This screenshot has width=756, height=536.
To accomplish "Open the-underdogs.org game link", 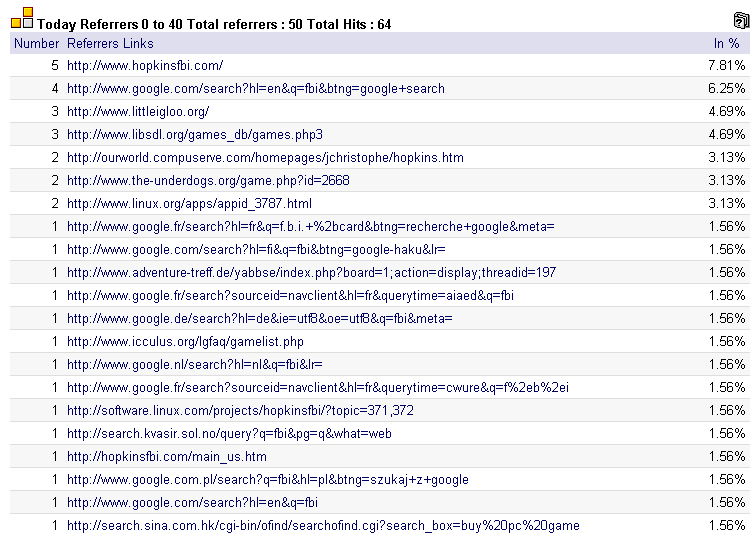I will (208, 181).
